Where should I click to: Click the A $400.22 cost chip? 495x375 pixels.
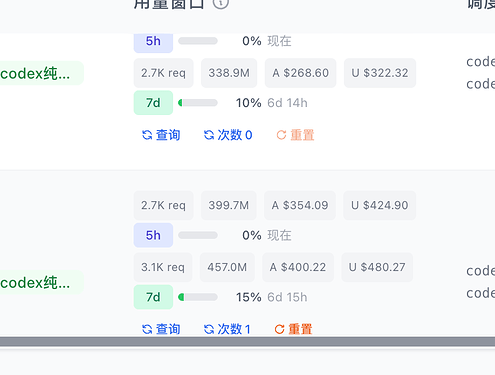[298, 267]
